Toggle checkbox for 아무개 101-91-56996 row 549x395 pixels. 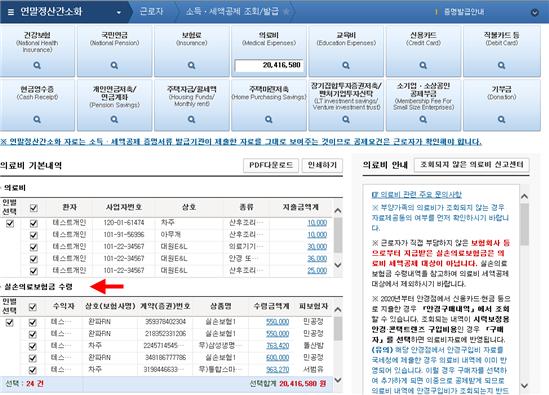coord(34,235)
